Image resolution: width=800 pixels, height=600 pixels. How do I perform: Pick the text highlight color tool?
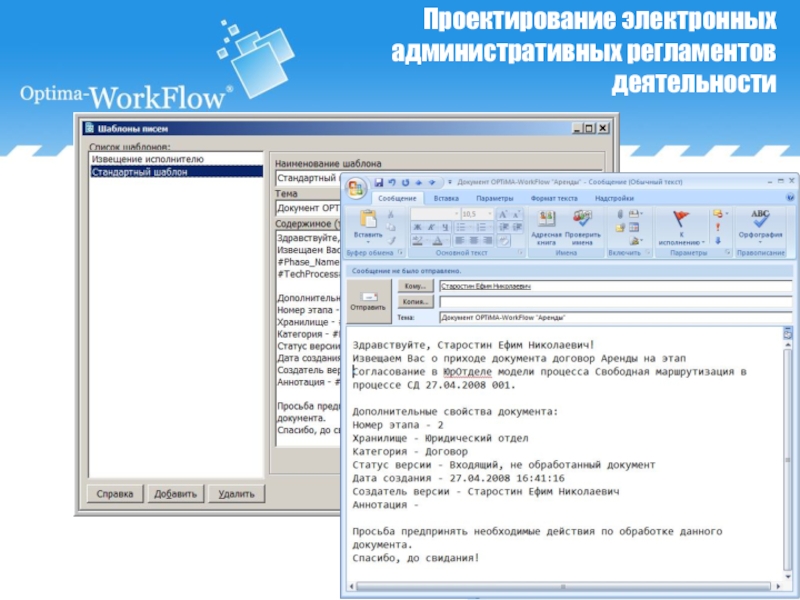coord(418,240)
